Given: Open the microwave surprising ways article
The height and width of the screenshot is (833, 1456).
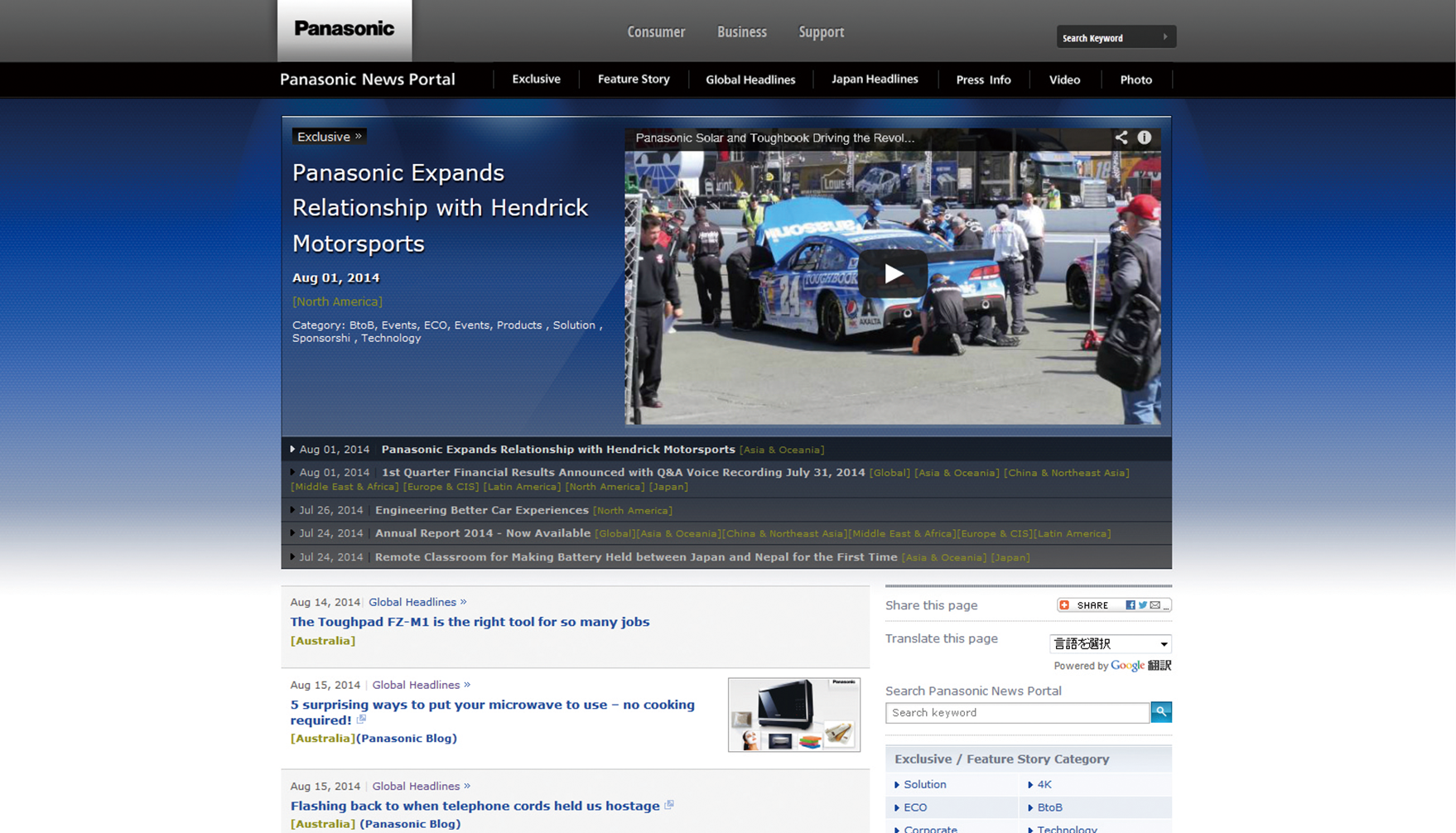Looking at the screenshot, I should pyautogui.click(x=492, y=712).
